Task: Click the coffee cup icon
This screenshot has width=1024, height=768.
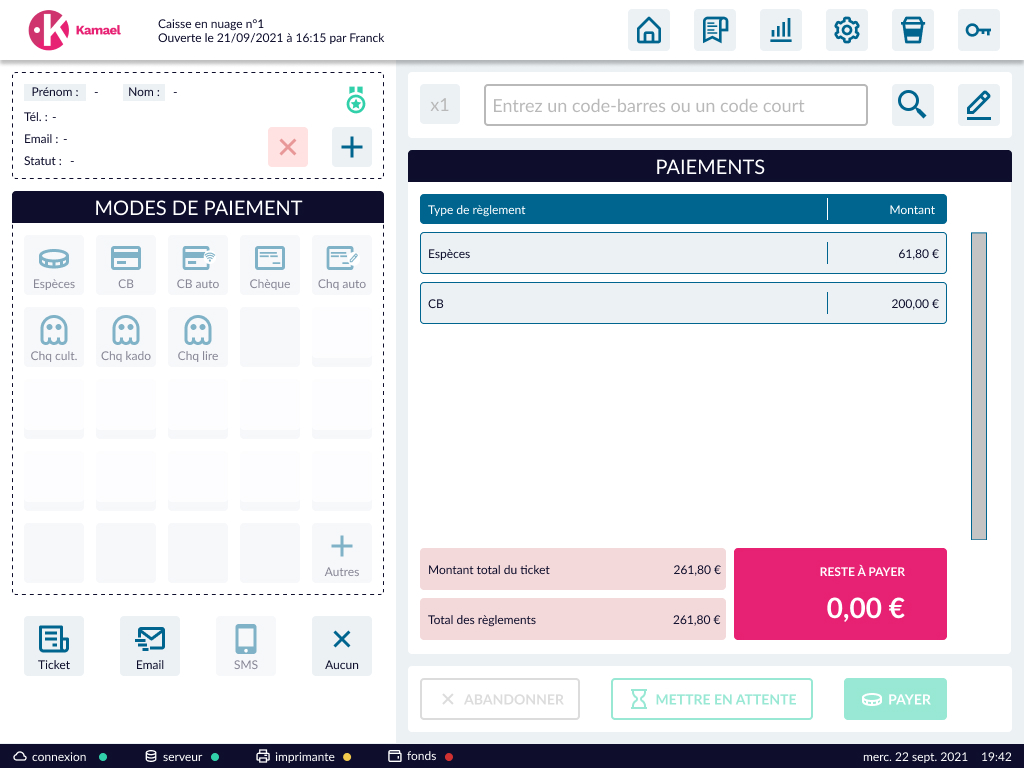Action: click(x=913, y=30)
